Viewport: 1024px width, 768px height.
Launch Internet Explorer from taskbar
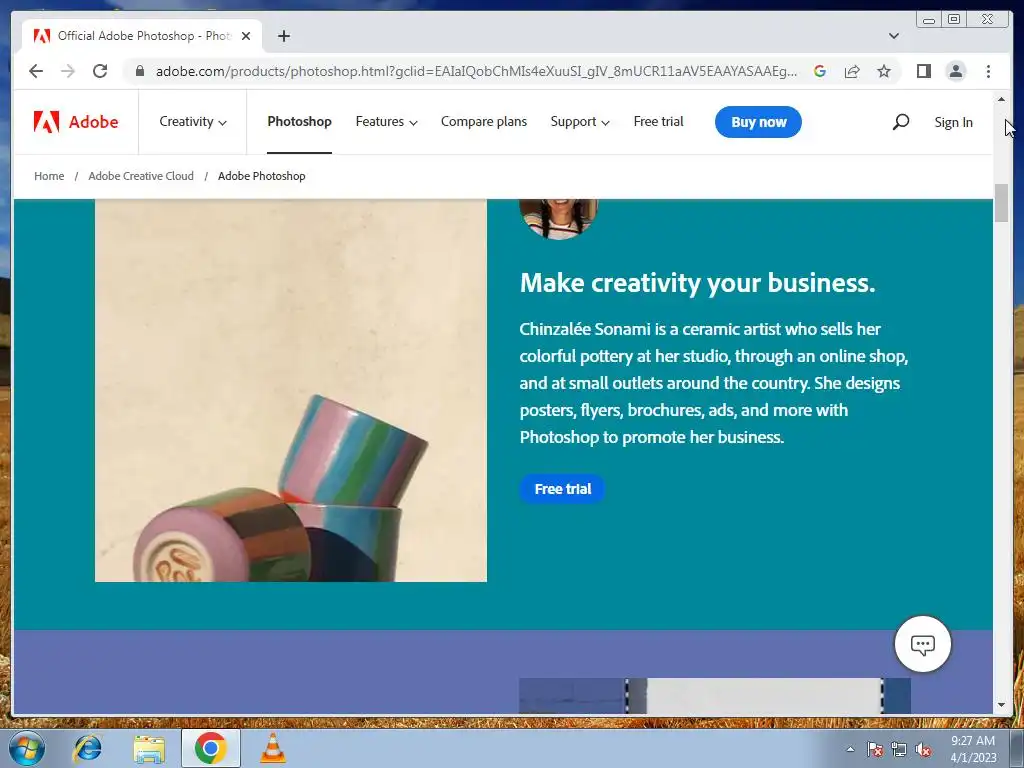(87, 748)
